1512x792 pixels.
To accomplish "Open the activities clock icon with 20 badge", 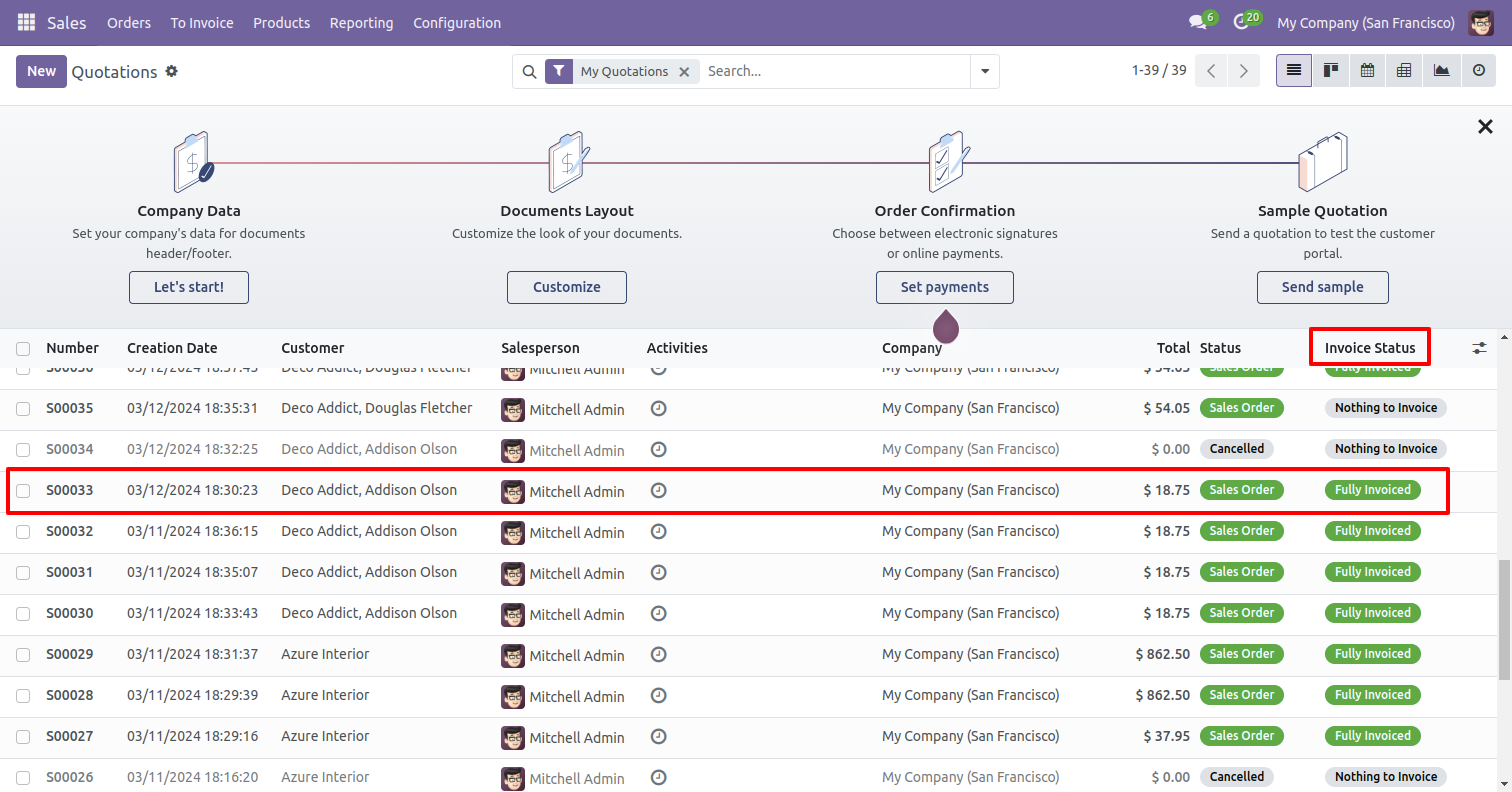I will (x=1241, y=22).
